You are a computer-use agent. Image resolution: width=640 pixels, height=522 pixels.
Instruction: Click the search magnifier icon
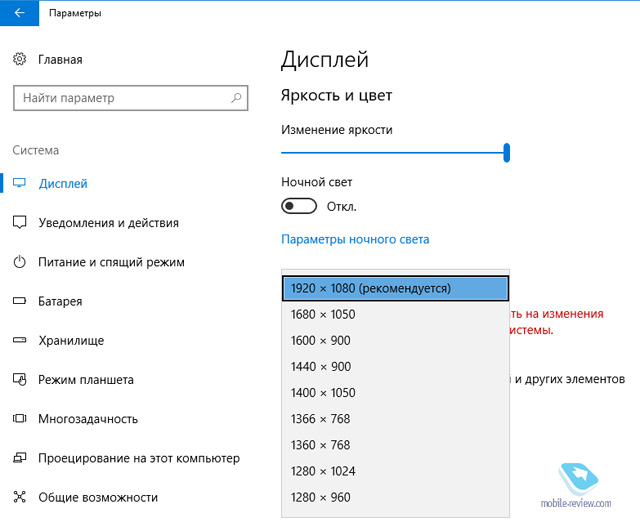[236, 98]
